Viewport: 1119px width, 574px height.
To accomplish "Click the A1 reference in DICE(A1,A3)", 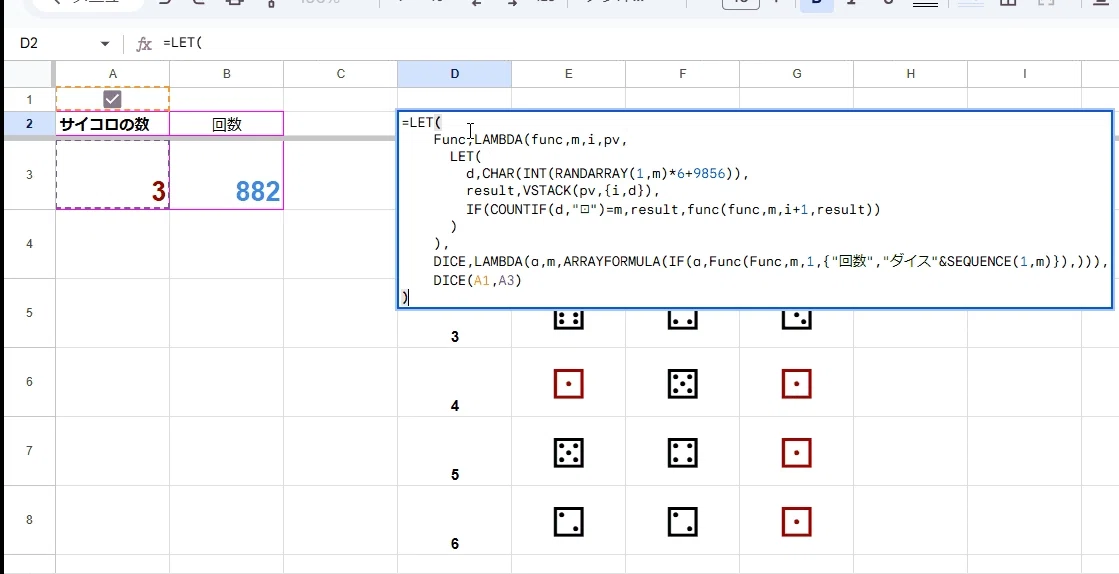I will click(482, 281).
